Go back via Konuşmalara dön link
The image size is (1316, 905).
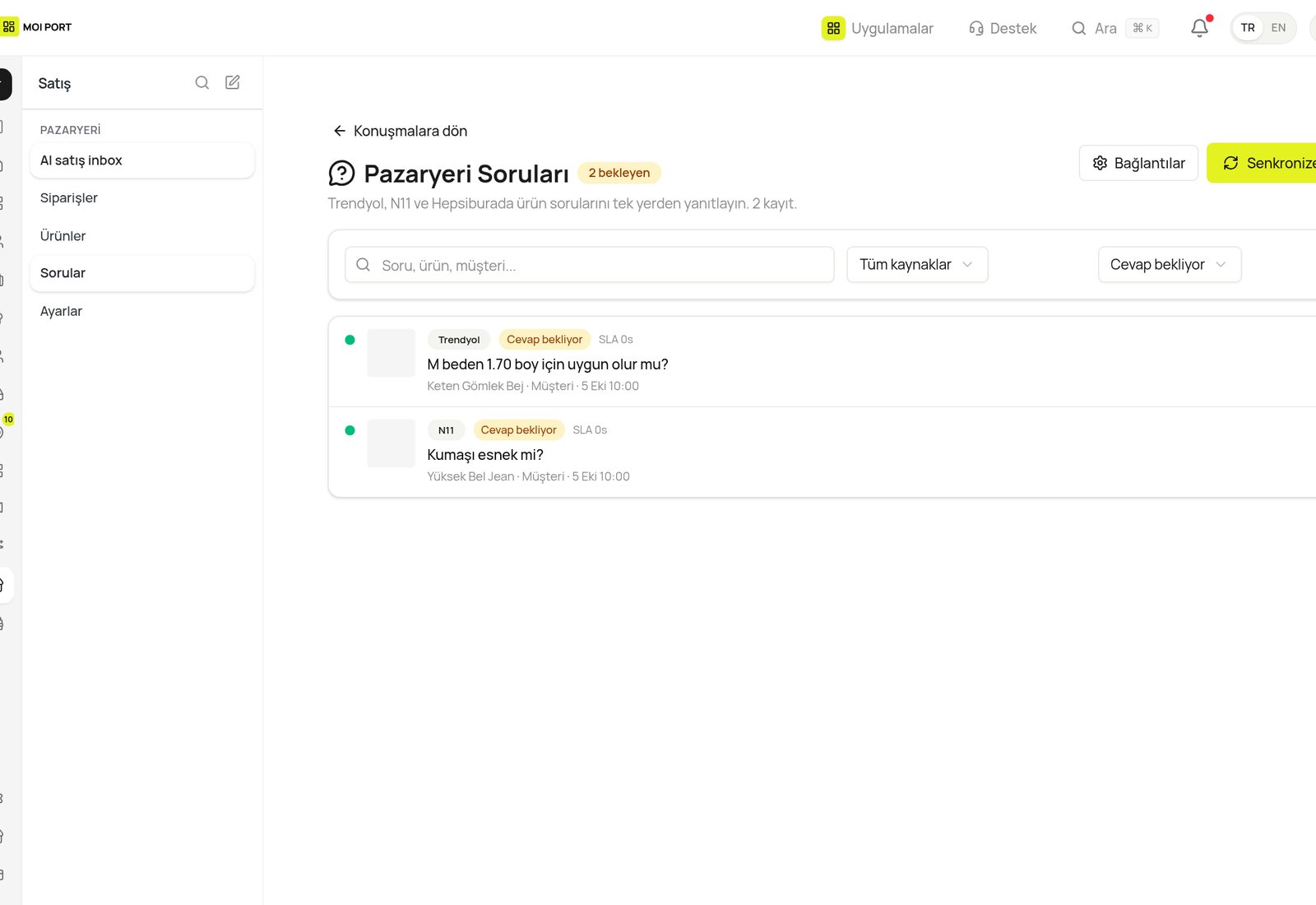tap(400, 131)
